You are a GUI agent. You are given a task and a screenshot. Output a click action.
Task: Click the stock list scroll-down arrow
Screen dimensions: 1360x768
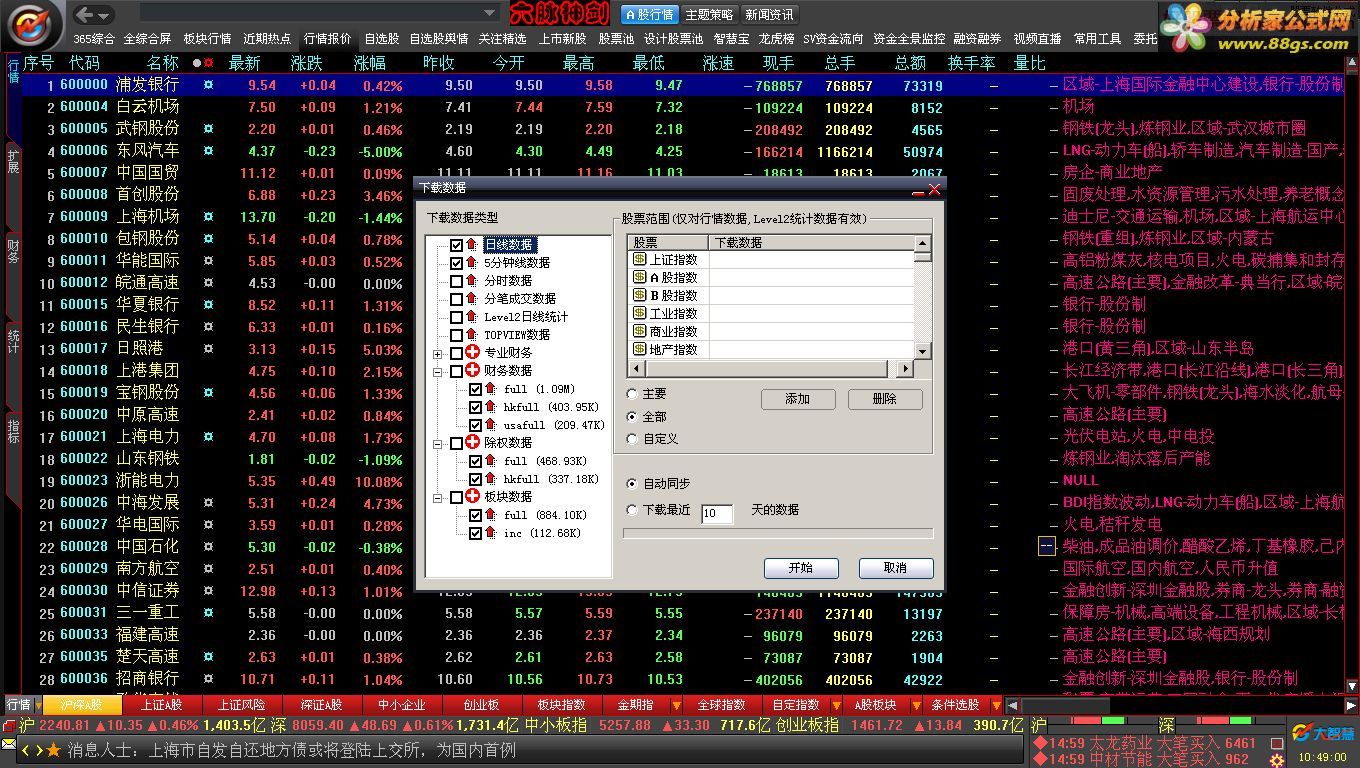click(923, 351)
